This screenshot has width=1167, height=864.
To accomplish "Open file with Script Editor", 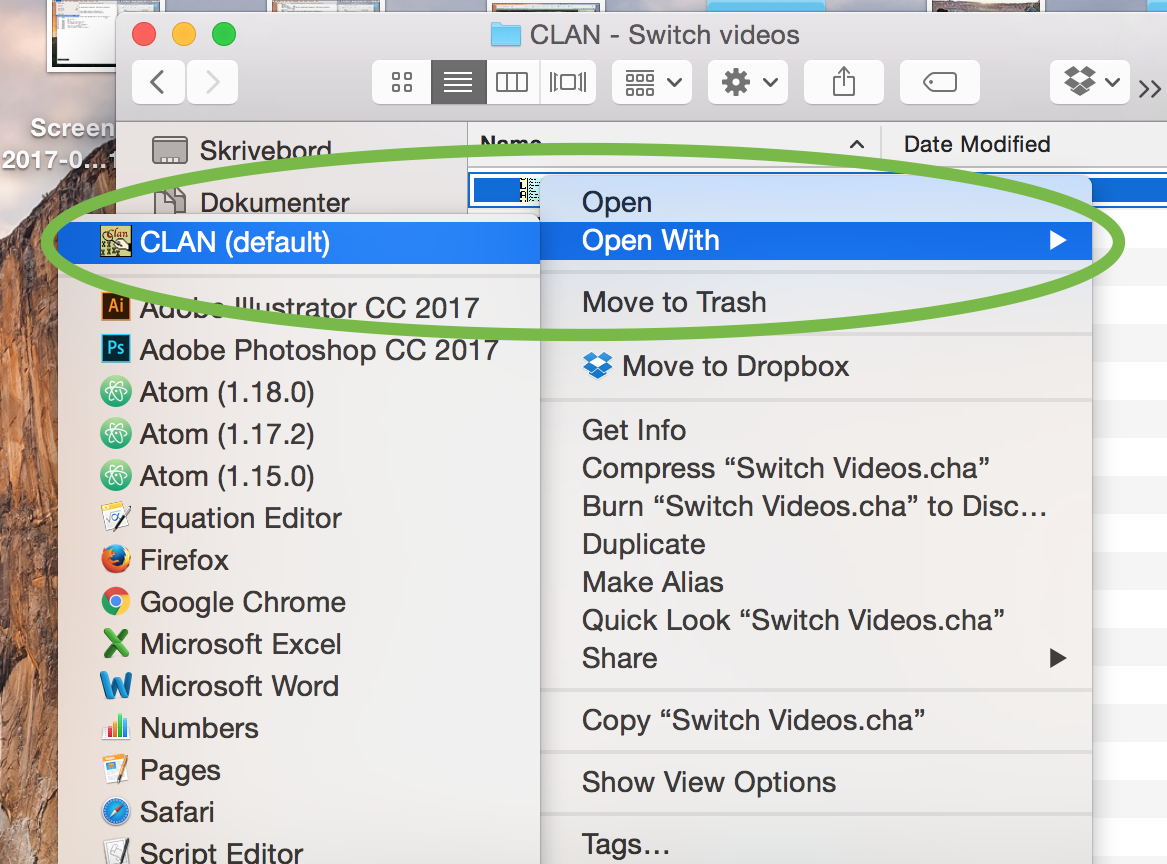I will tap(299, 849).
